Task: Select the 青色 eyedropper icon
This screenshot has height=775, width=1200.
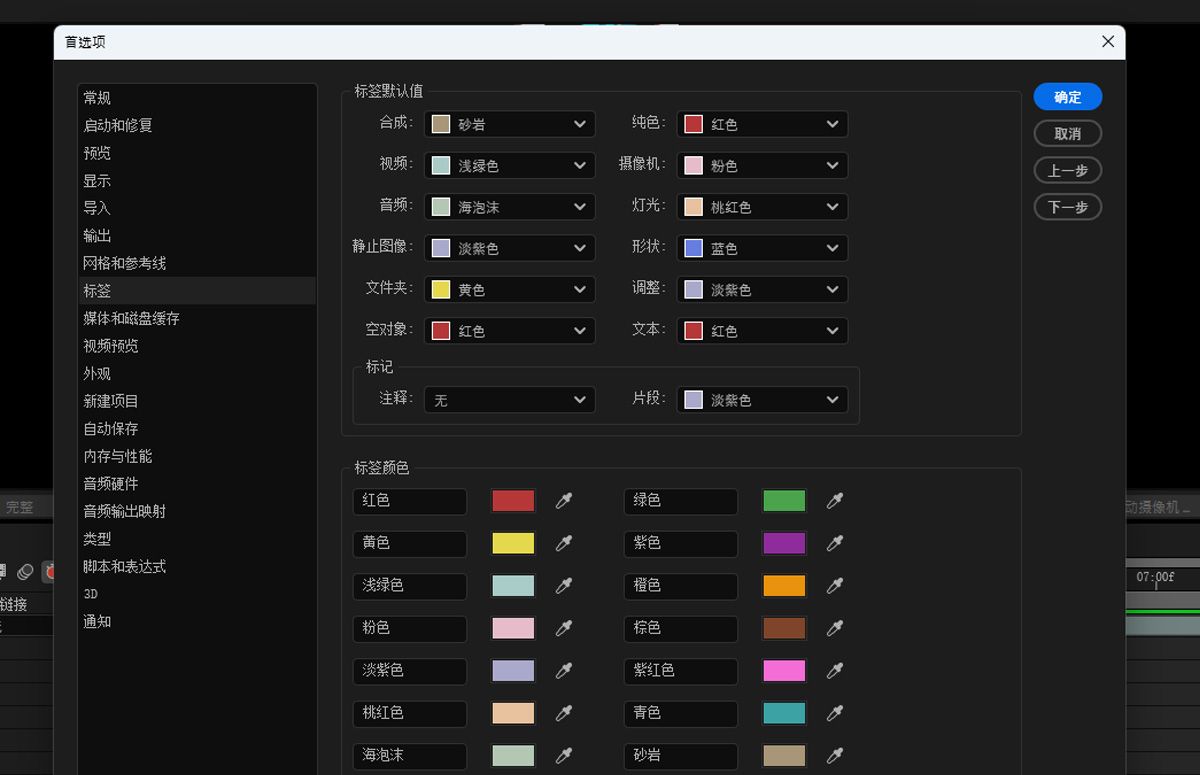Action: pos(835,714)
